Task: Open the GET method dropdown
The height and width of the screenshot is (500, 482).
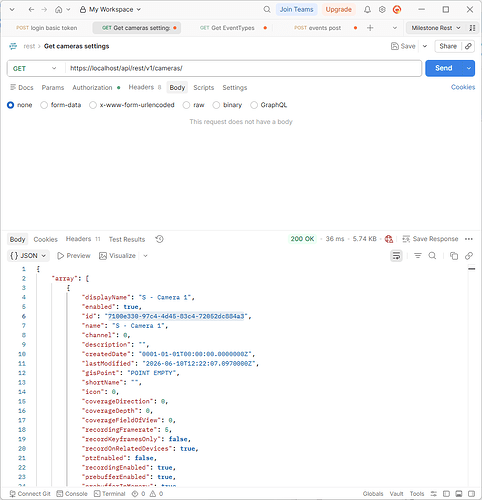Action: [34, 68]
